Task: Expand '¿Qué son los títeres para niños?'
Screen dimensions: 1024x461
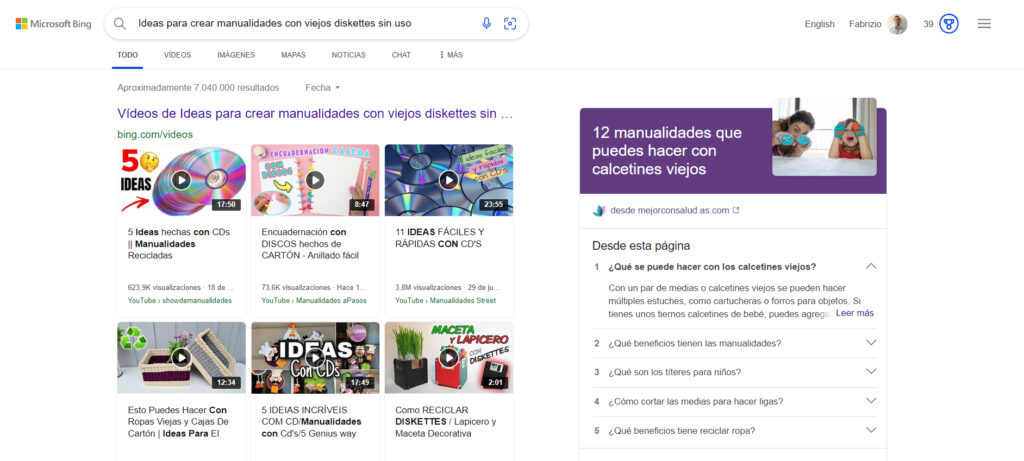Action: click(870, 372)
